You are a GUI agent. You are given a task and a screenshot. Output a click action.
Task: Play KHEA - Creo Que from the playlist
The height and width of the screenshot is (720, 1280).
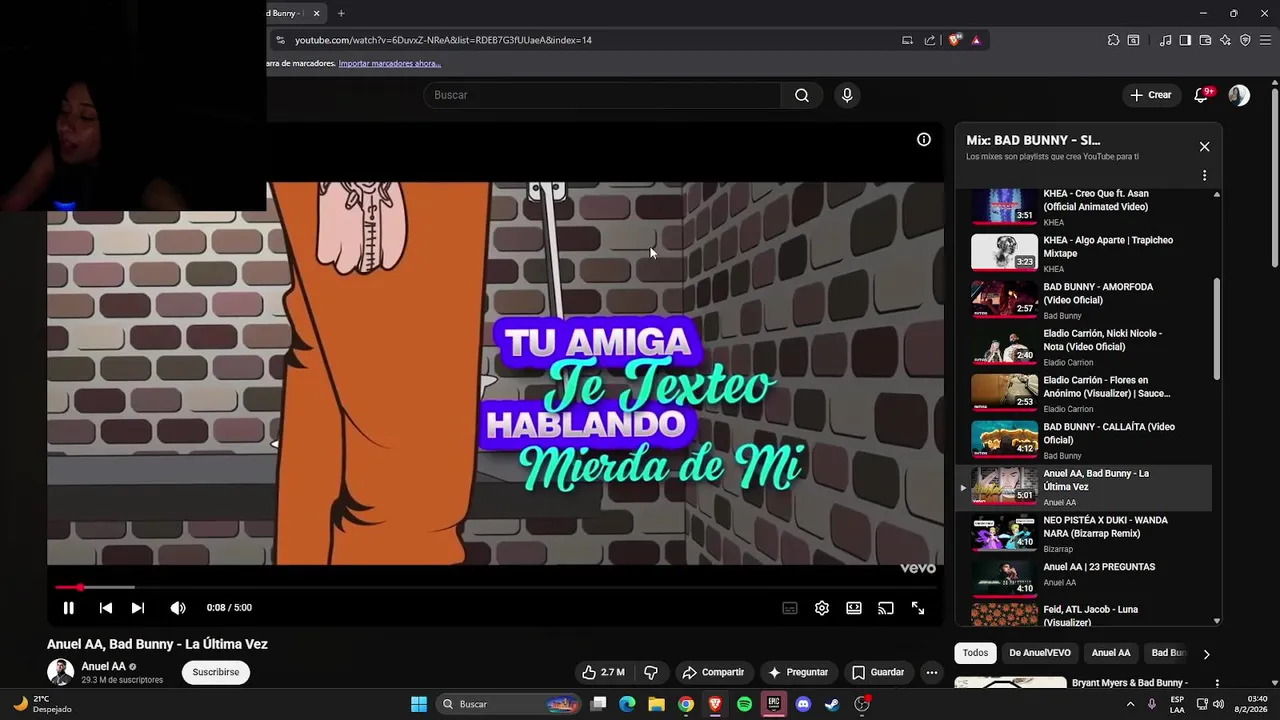pos(1084,207)
